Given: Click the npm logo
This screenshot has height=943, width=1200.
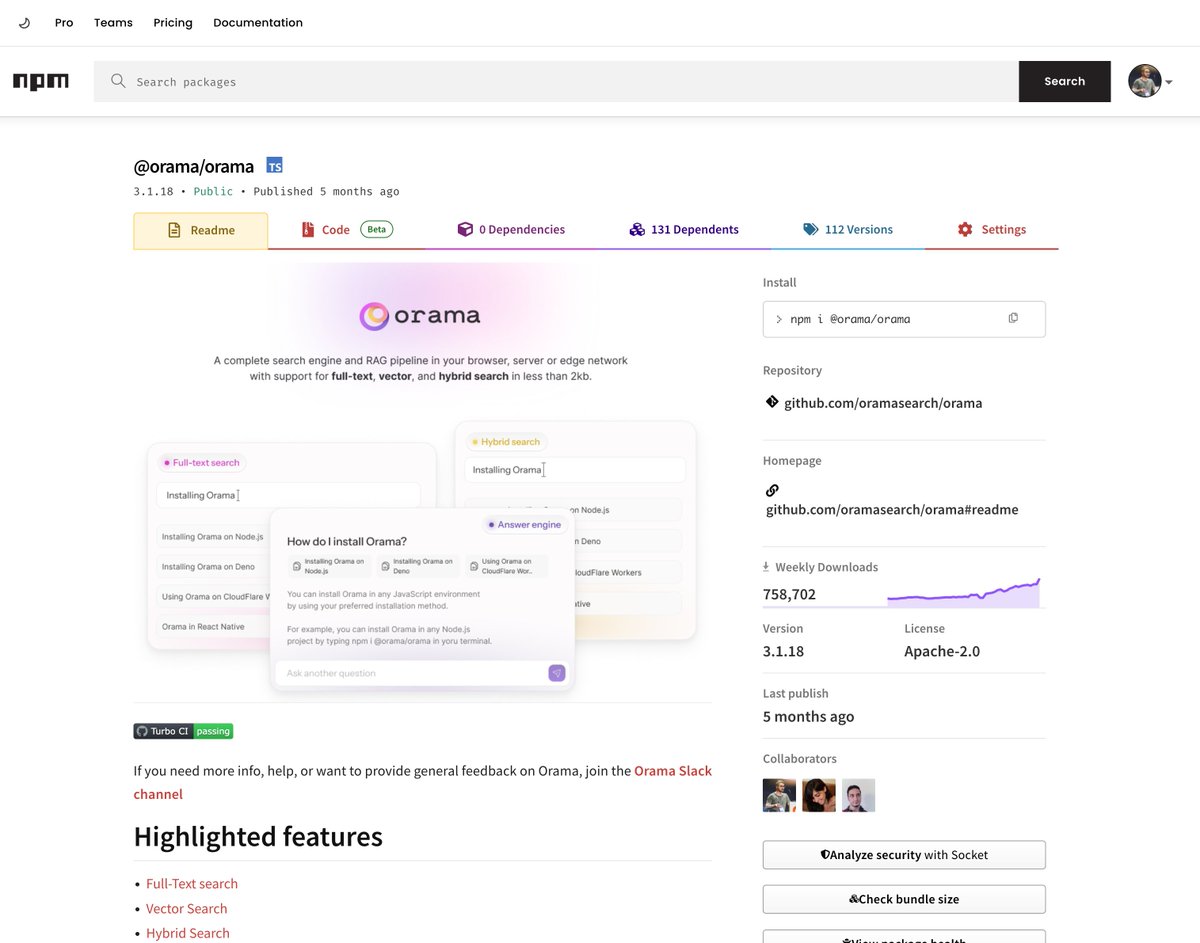Looking at the screenshot, I should click(x=41, y=81).
